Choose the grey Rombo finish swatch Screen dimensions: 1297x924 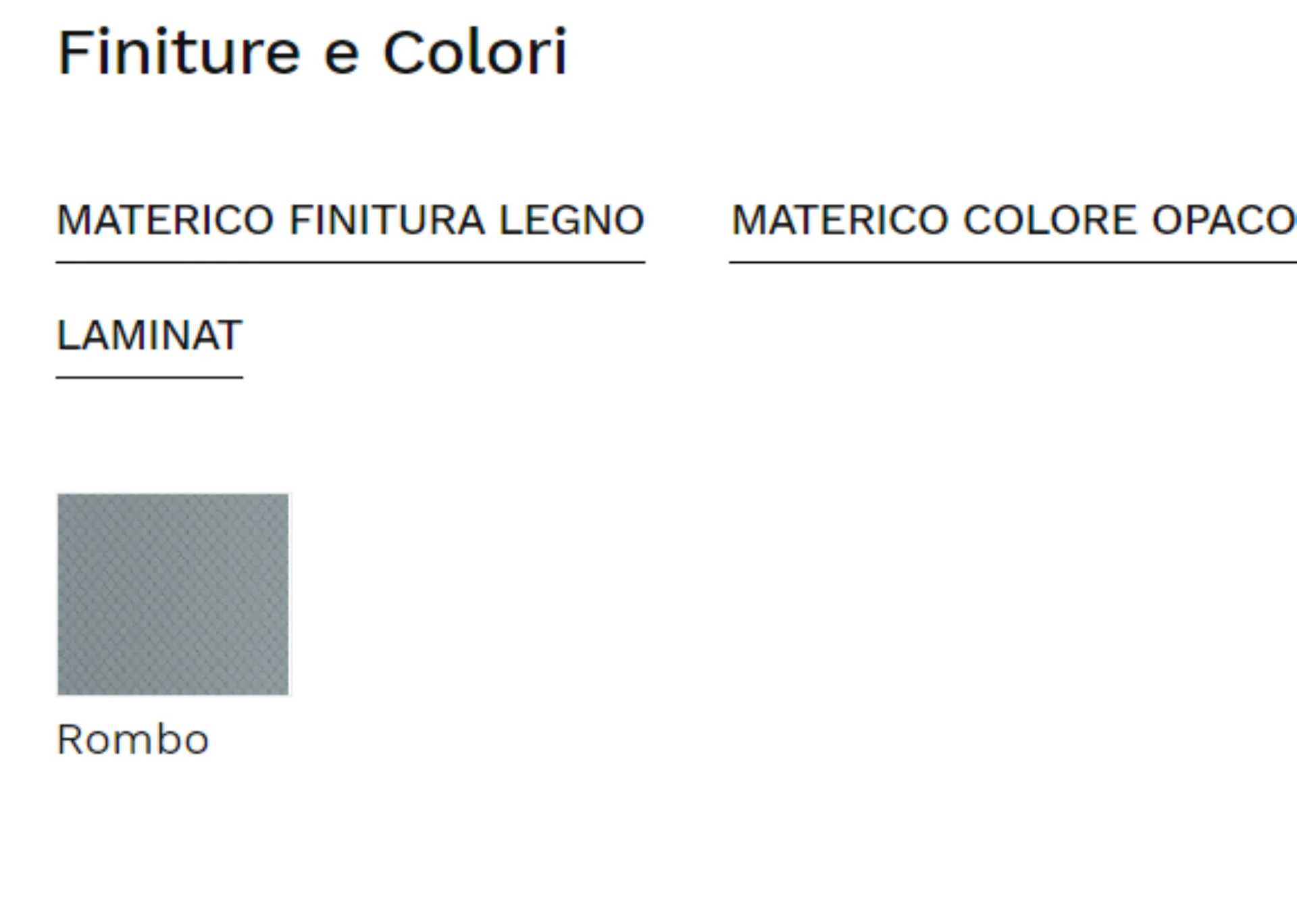click(173, 594)
